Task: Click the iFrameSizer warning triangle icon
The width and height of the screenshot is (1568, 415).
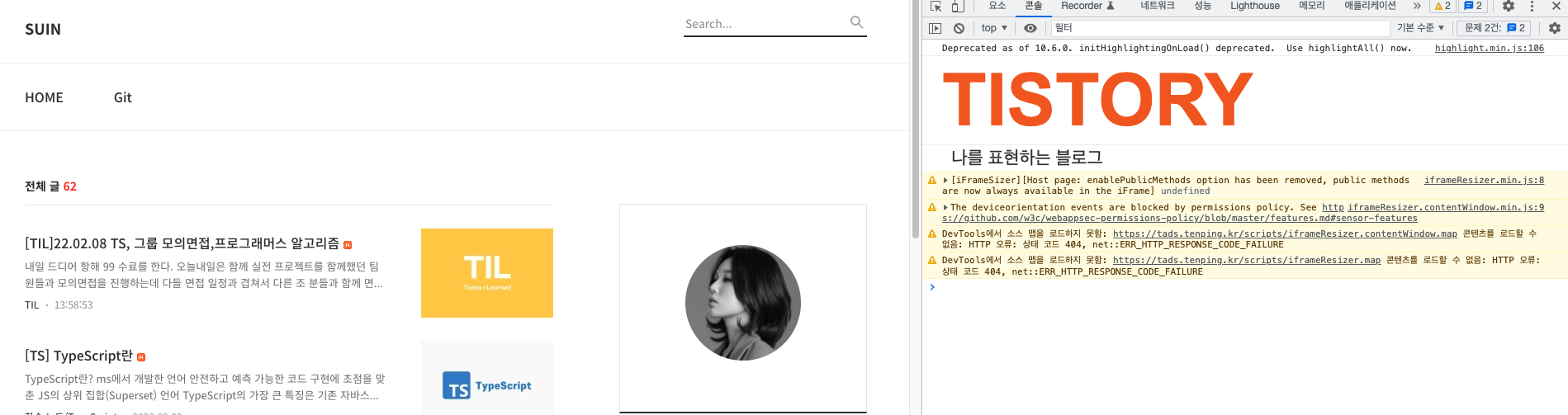Action: pyautogui.click(x=932, y=180)
